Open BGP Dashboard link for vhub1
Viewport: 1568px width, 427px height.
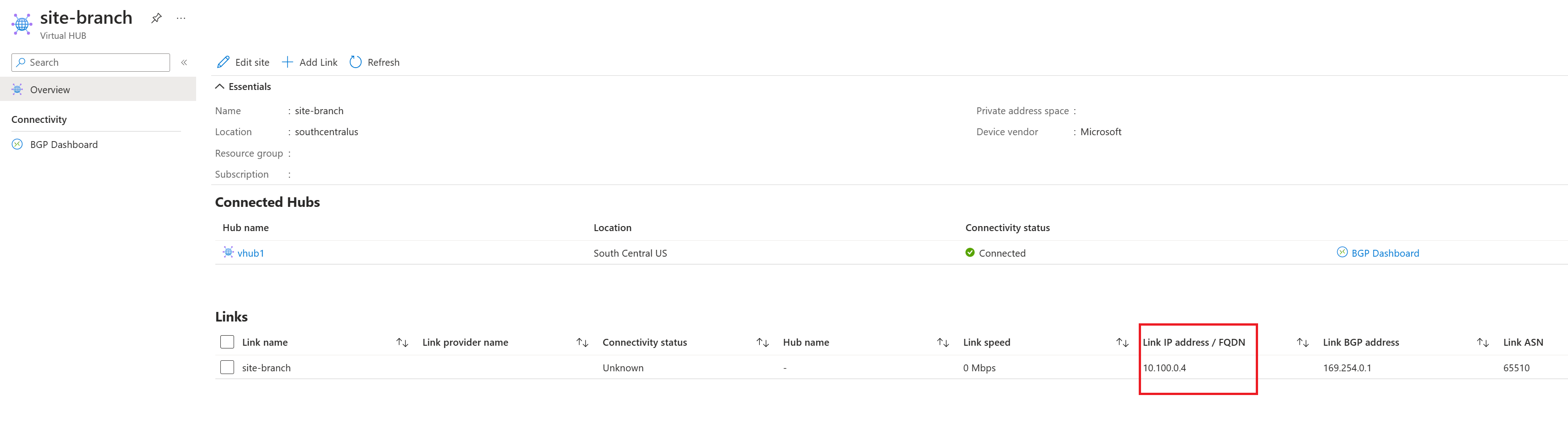click(x=1384, y=253)
